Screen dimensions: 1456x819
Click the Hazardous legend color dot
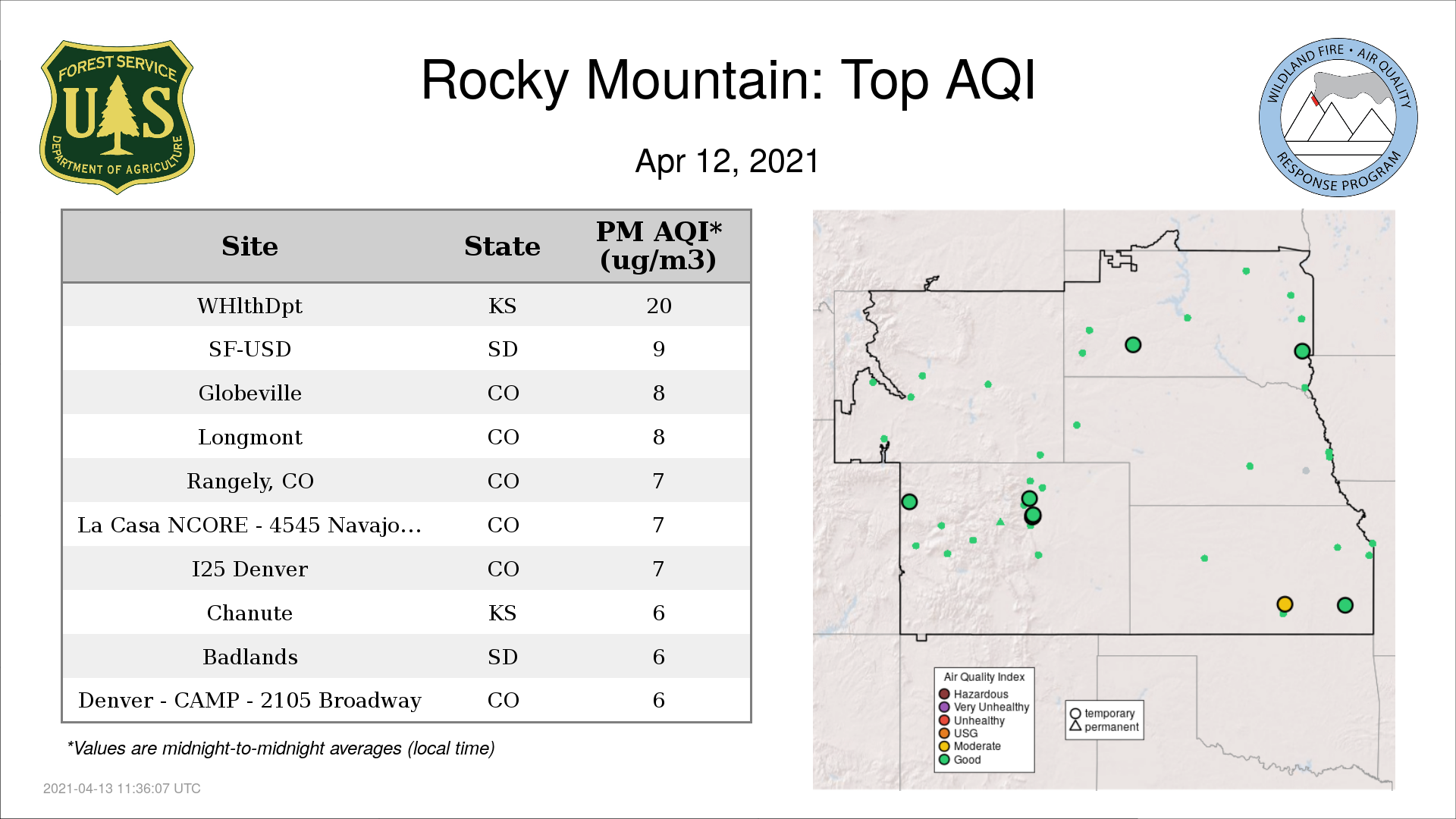point(944,694)
